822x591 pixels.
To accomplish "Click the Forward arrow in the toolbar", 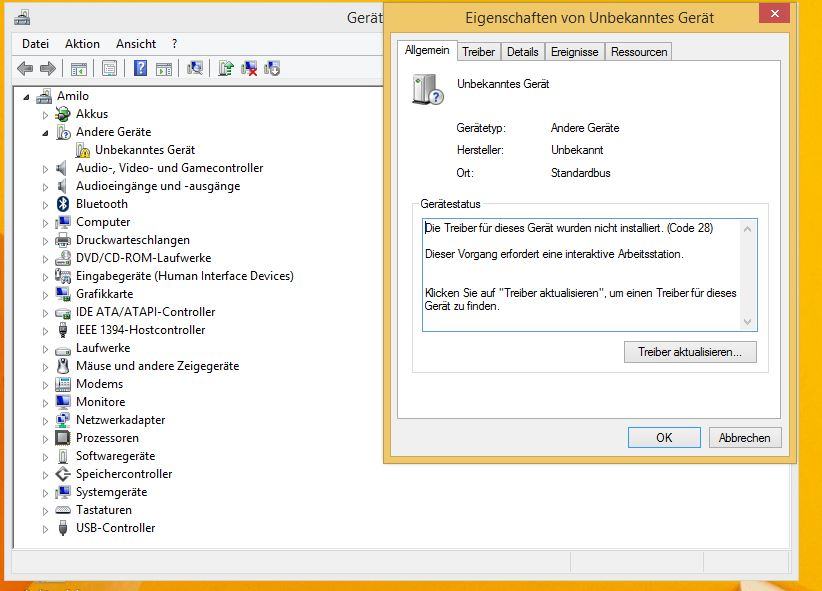I will click(x=48, y=68).
